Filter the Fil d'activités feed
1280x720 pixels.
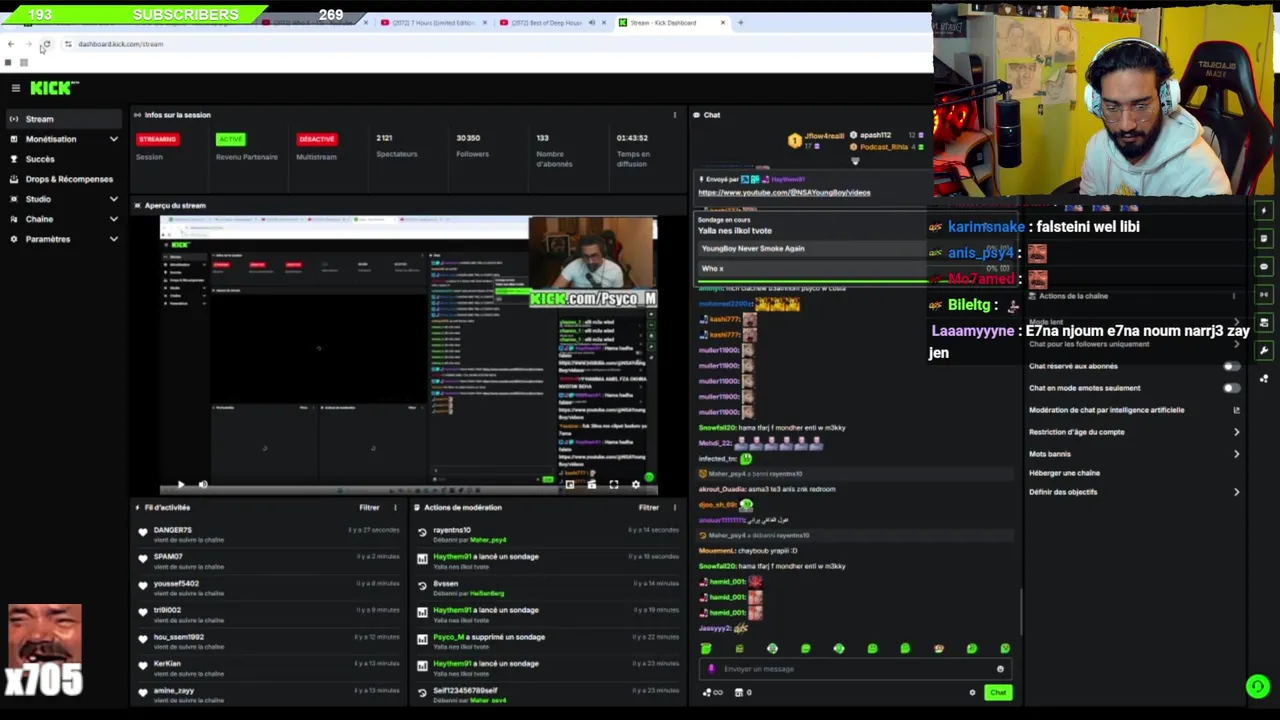tap(369, 508)
